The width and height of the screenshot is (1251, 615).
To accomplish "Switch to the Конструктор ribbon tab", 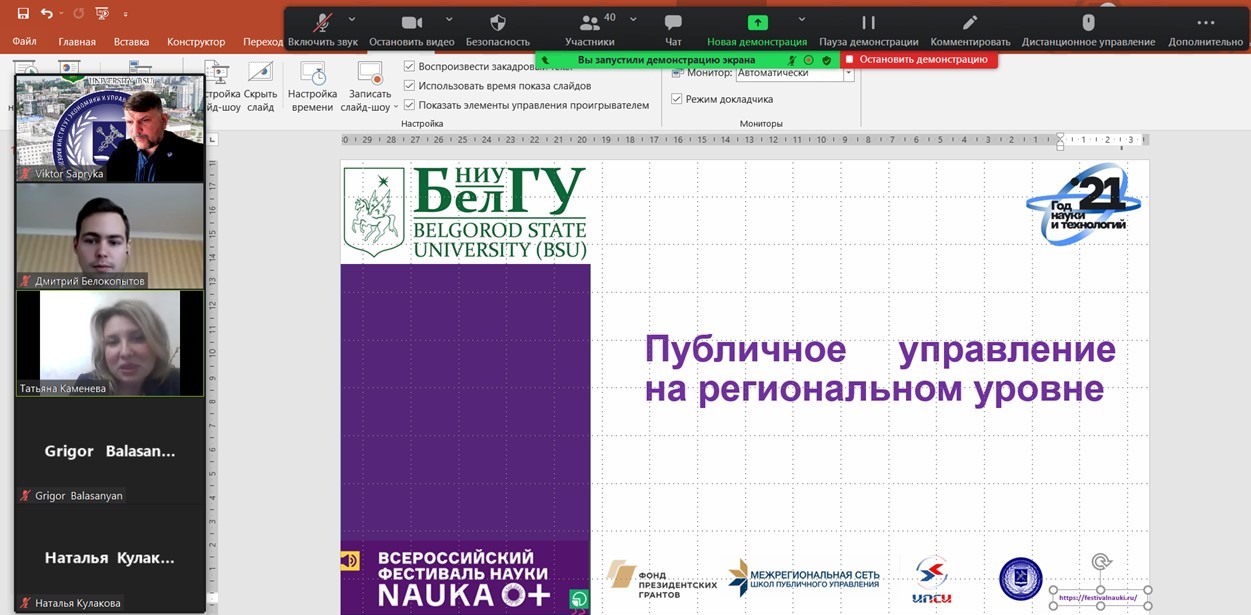I will pos(196,42).
